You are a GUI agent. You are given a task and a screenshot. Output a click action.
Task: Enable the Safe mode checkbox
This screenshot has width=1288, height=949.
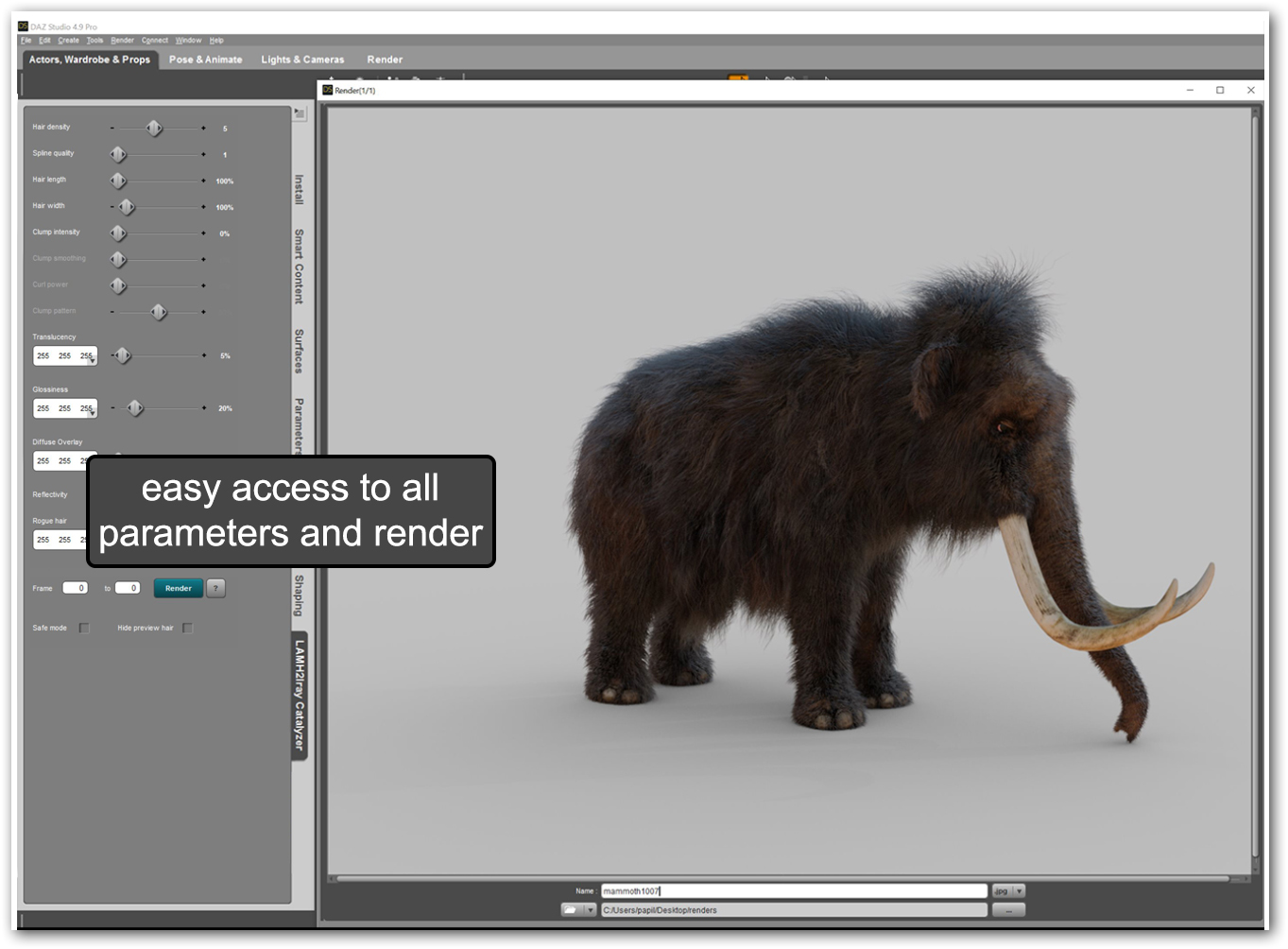84,628
